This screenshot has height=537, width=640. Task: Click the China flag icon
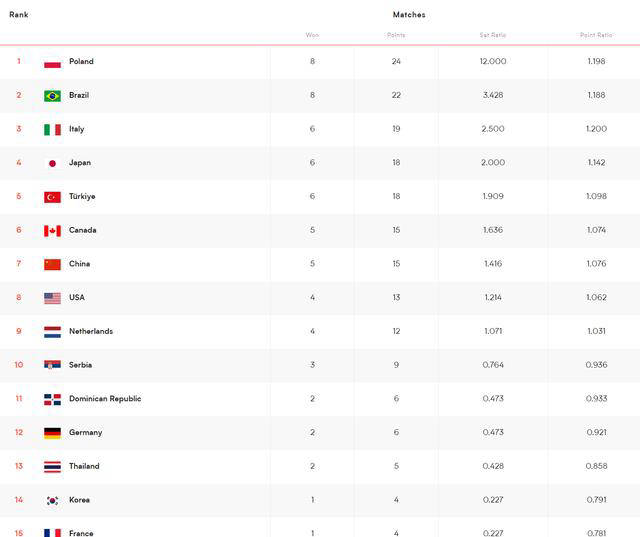click(52, 264)
